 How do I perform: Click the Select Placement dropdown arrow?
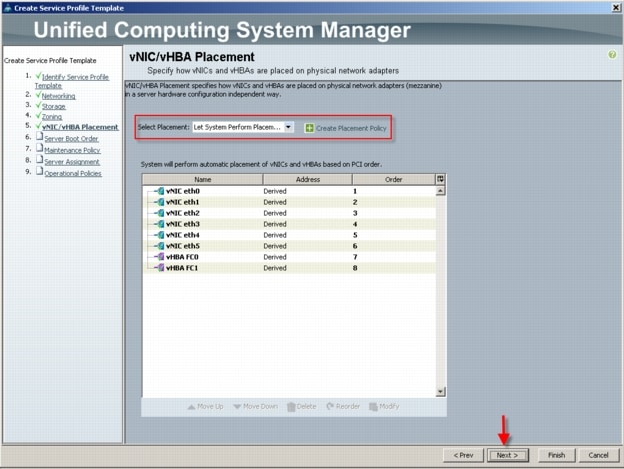coord(289,127)
